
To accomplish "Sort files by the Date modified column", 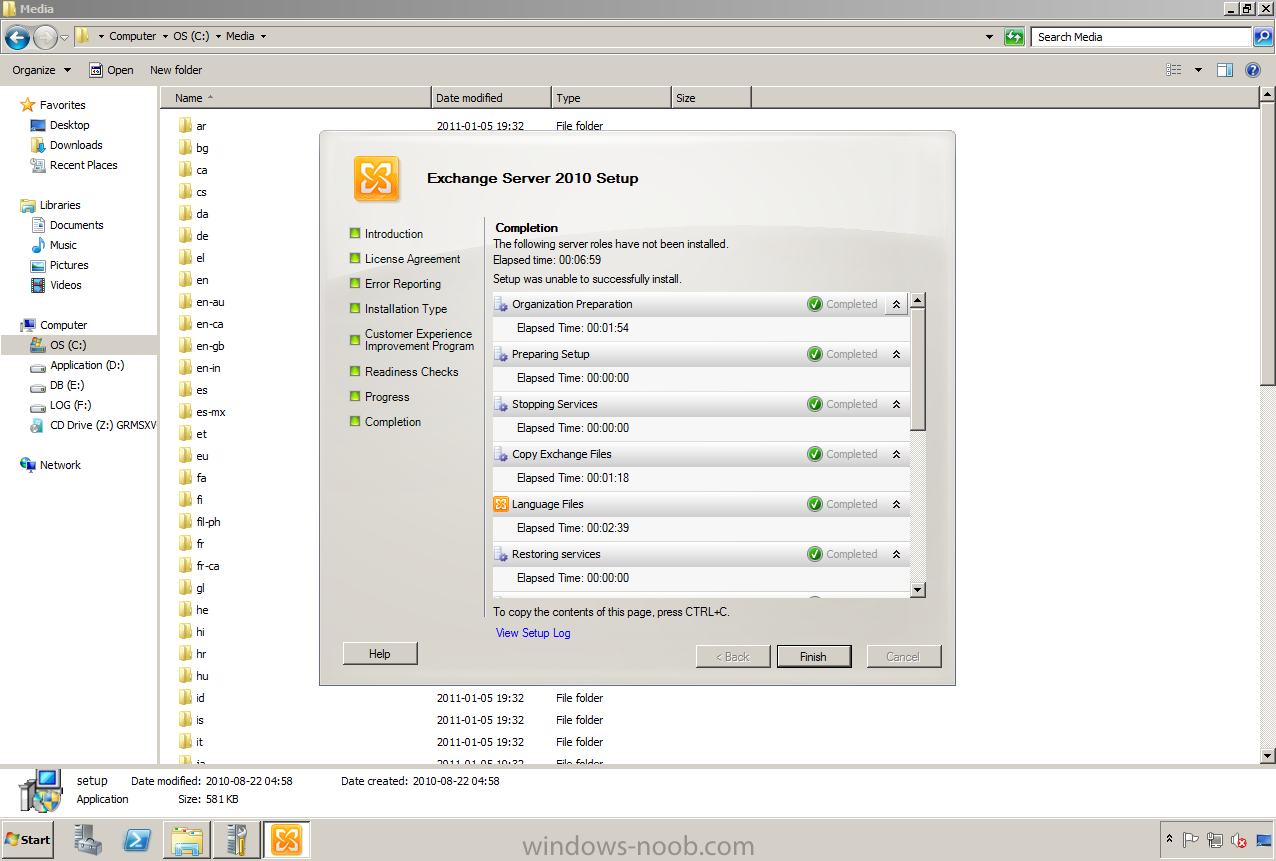I will tap(491, 98).
